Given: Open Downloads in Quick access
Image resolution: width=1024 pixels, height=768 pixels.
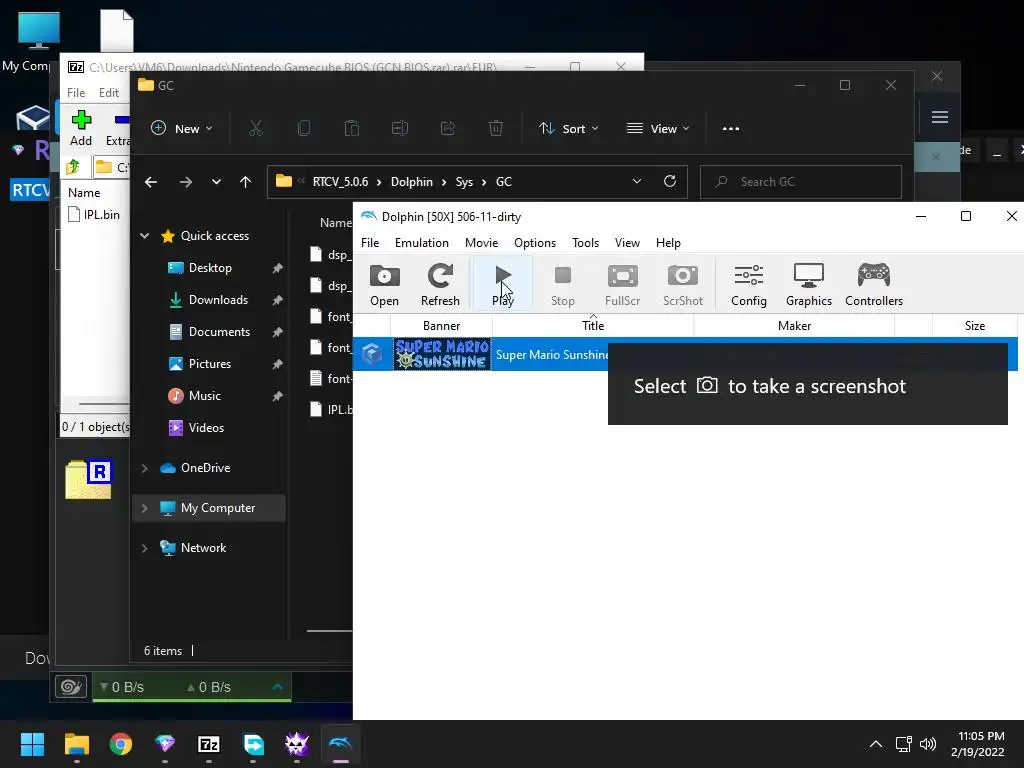Looking at the screenshot, I should (x=218, y=300).
